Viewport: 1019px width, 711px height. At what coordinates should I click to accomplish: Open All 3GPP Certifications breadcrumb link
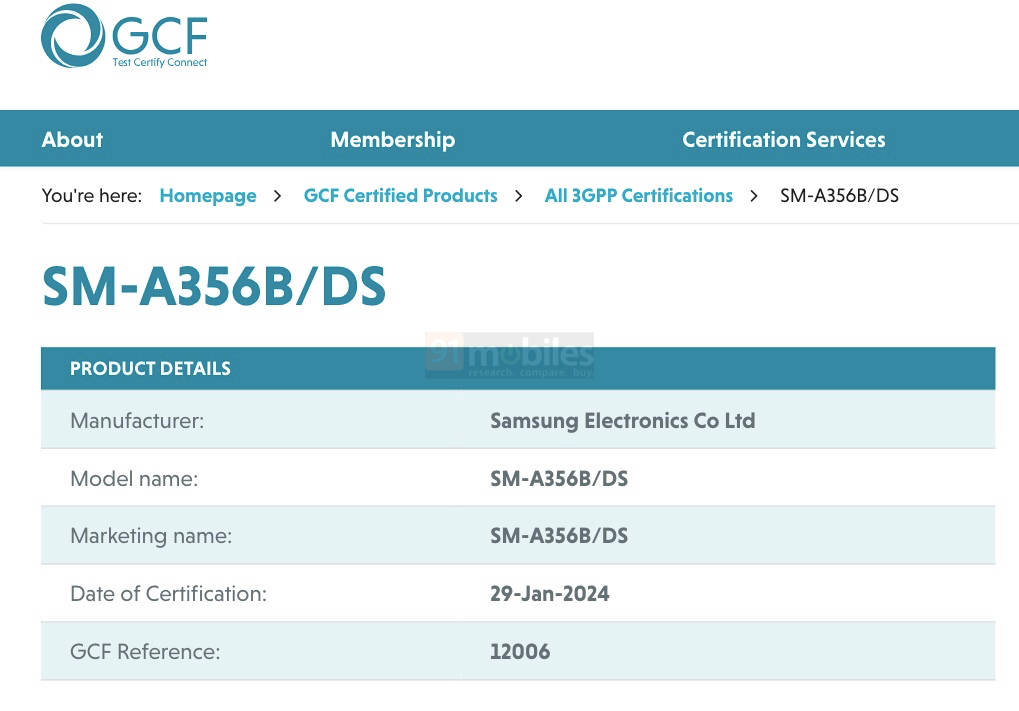coord(638,196)
